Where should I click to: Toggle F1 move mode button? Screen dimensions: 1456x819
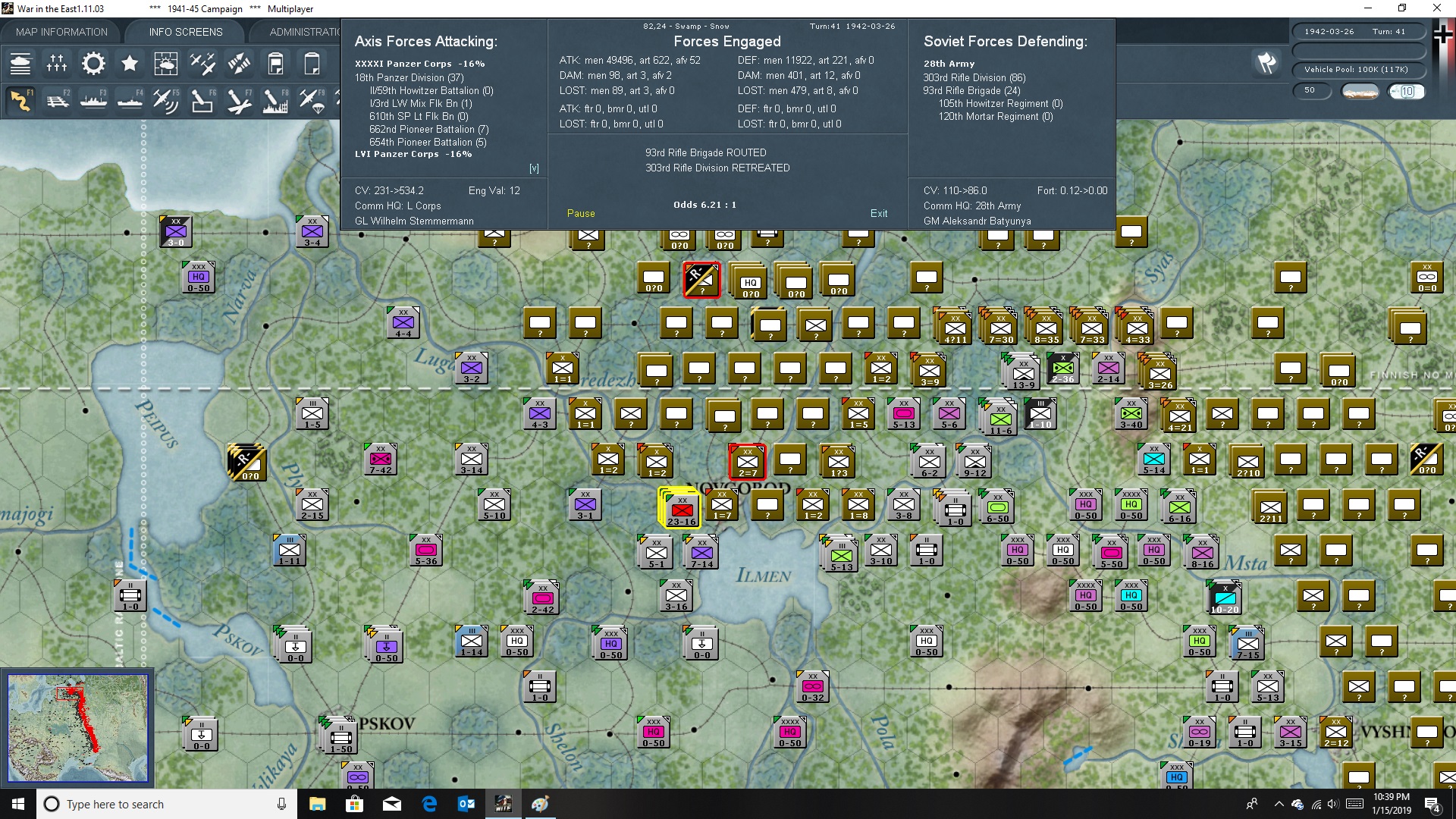point(21,100)
